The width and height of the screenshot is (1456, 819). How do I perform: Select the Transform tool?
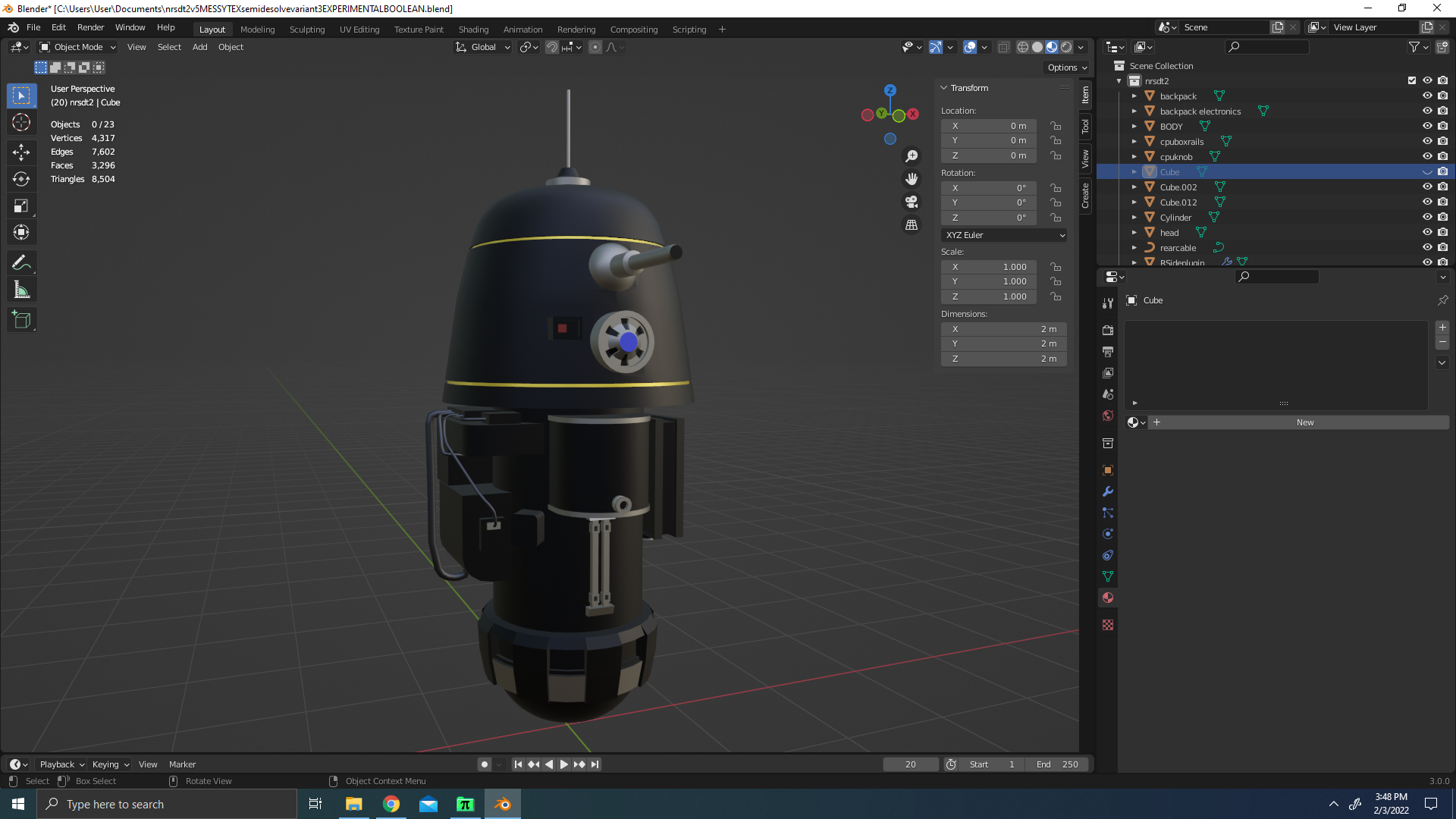coord(21,232)
